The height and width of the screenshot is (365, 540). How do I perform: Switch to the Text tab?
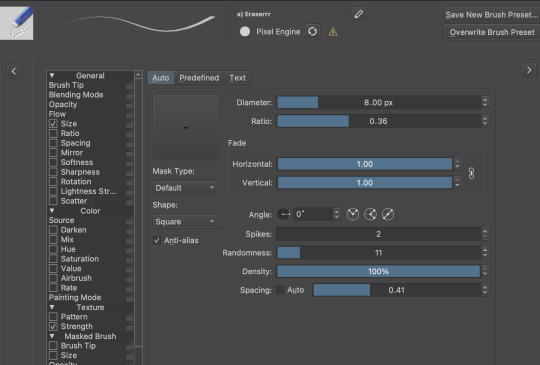point(238,78)
